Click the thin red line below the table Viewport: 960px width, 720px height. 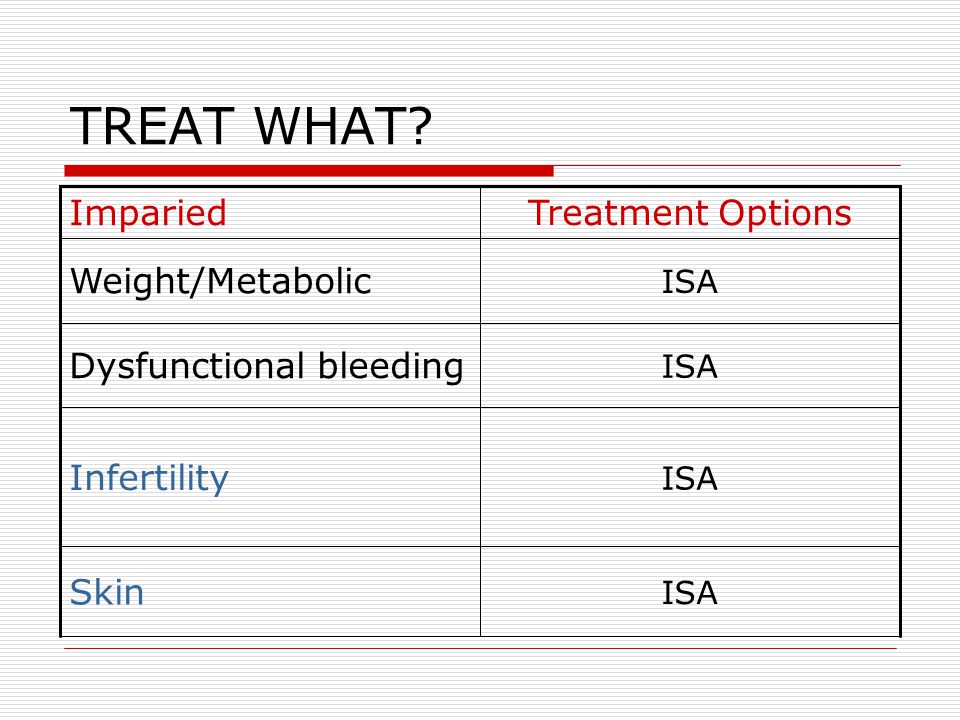(481, 648)
